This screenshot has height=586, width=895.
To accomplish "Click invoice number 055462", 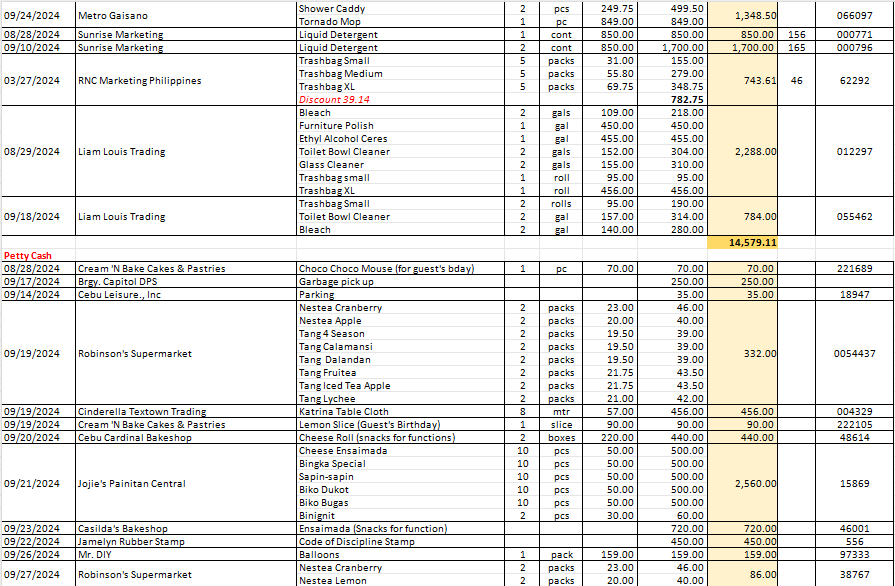I will pos(854,216).
